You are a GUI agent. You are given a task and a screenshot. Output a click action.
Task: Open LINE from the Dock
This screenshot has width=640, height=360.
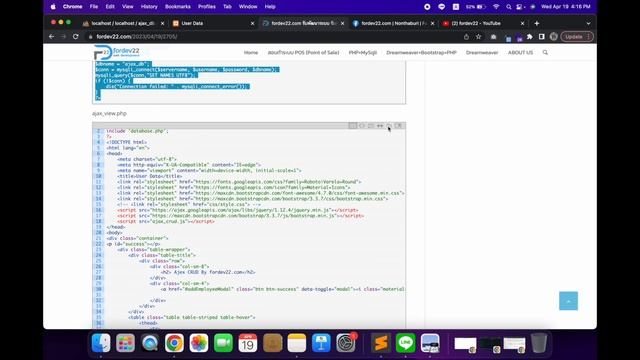(x=405, y=343)
